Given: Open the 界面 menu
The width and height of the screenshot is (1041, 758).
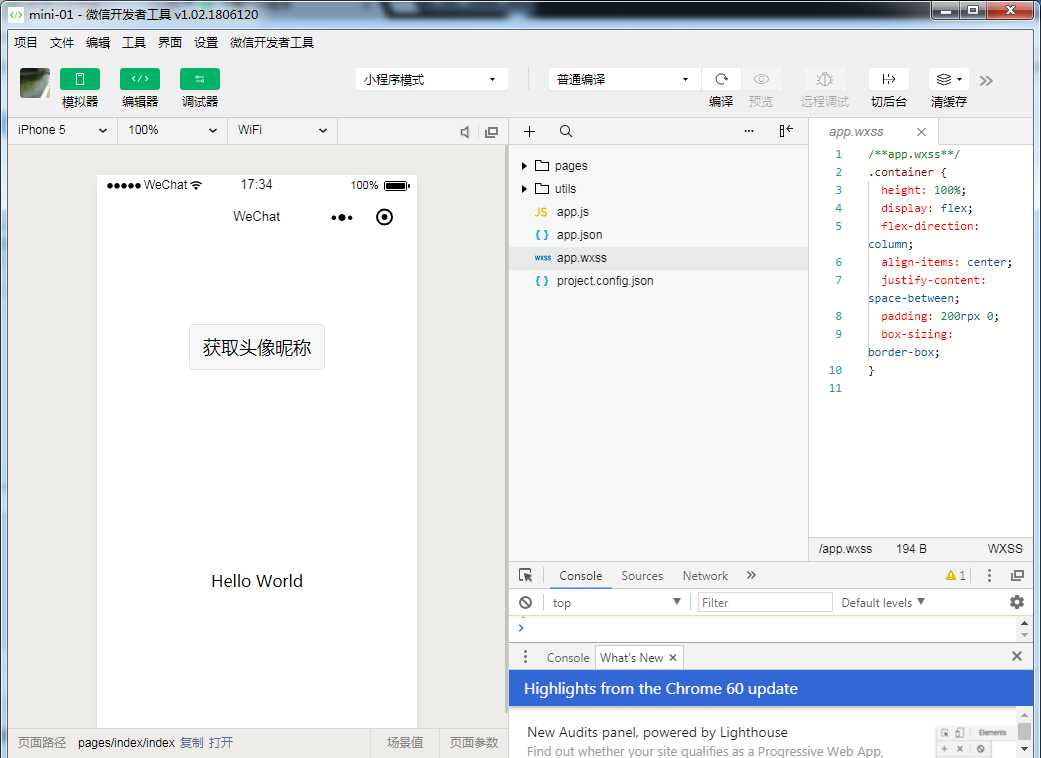Looking at the screenshot, I should click(x=170, y=42).
